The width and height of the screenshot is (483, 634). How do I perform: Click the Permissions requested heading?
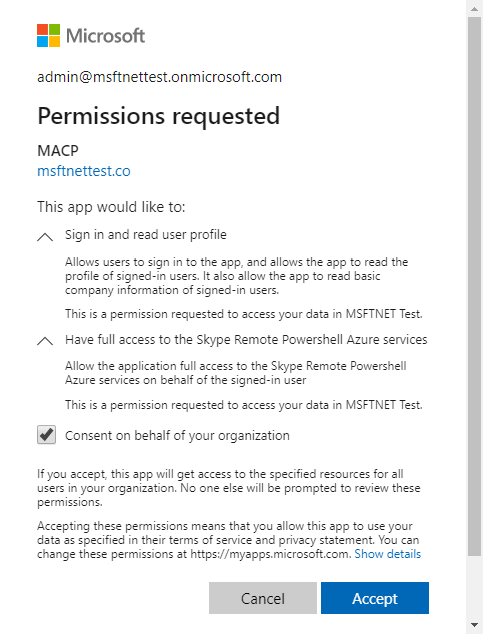tap(158, 116)
